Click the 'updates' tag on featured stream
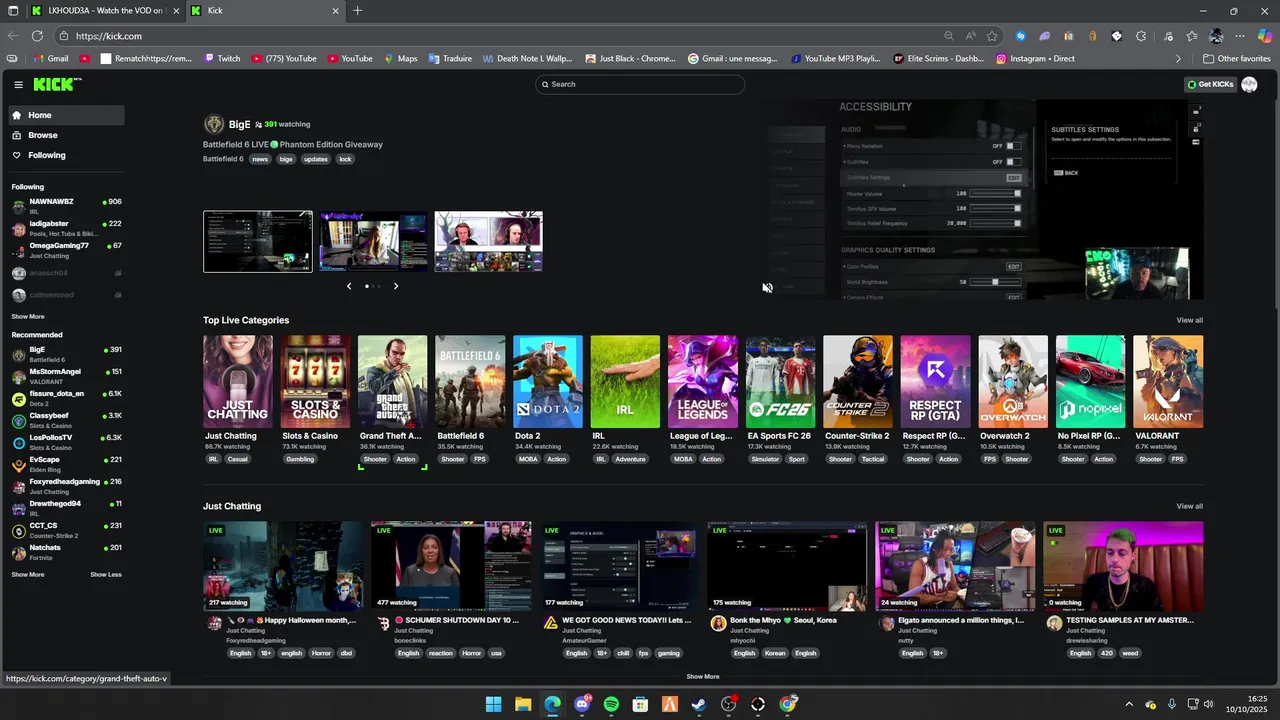This screenshot has height=720, width=1280. pos(316,159)
